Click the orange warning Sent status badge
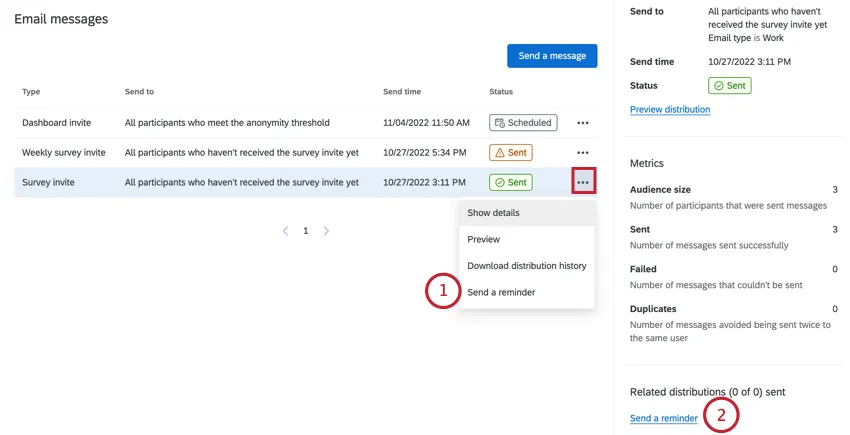The height and width of the screenshot is (435, 850). (x=510, y=153)
